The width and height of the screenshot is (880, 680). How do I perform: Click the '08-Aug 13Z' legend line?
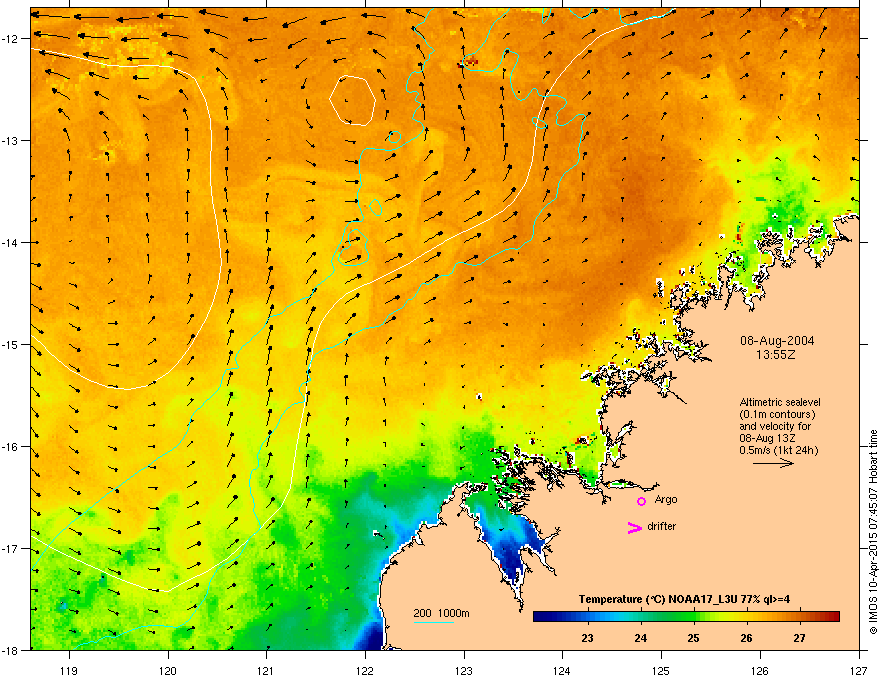pyautogui.click(x=767, y=438)
